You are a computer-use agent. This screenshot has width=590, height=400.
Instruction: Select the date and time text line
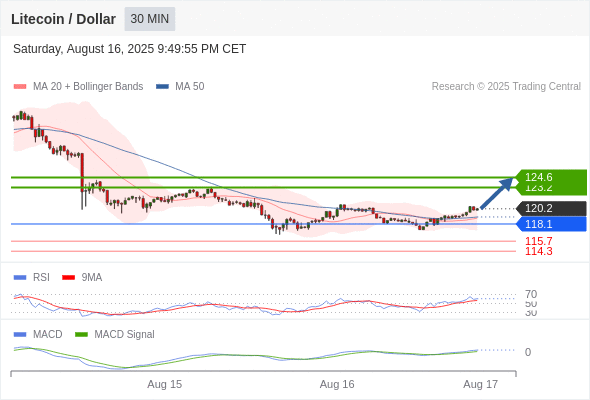(x=129, y=49)
